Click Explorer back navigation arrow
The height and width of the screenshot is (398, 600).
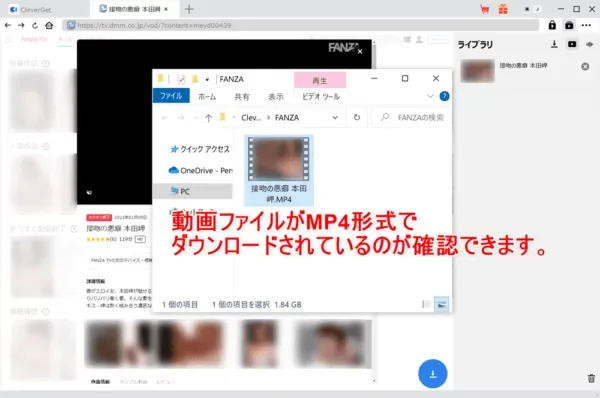(x=164, y=117)
